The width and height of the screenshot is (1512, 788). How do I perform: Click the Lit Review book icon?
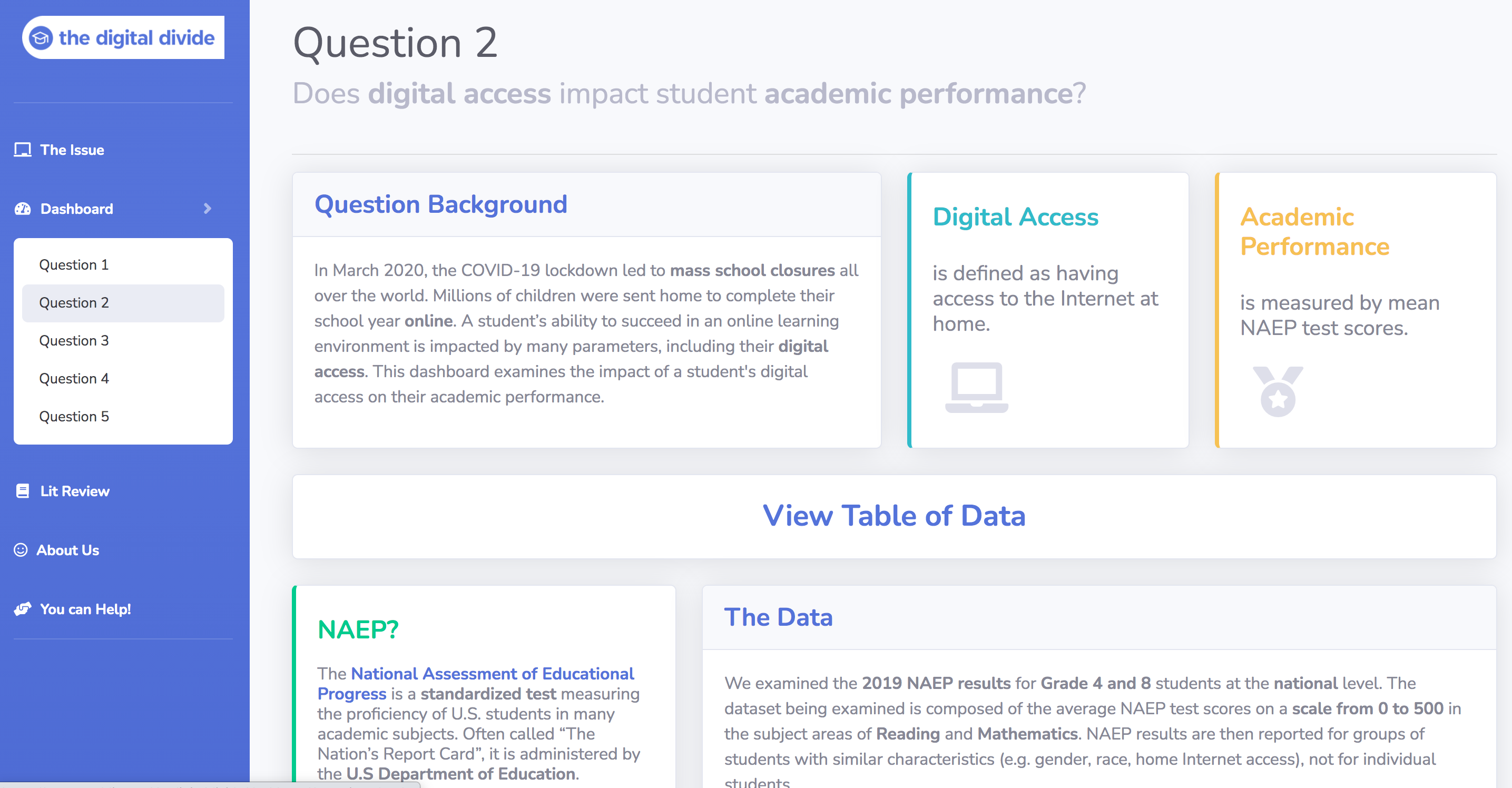pos(22,491)
